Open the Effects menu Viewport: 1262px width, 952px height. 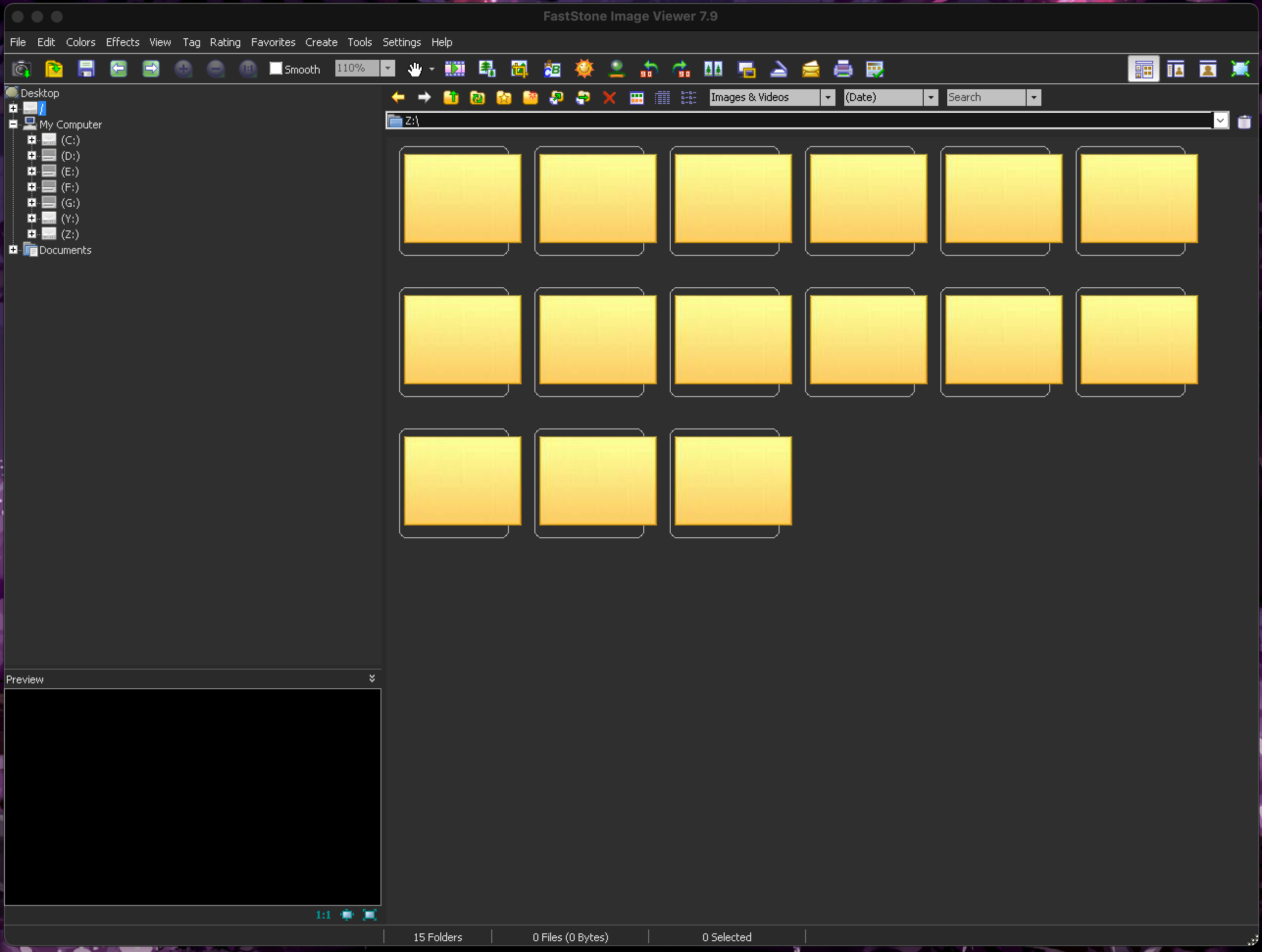122,42
